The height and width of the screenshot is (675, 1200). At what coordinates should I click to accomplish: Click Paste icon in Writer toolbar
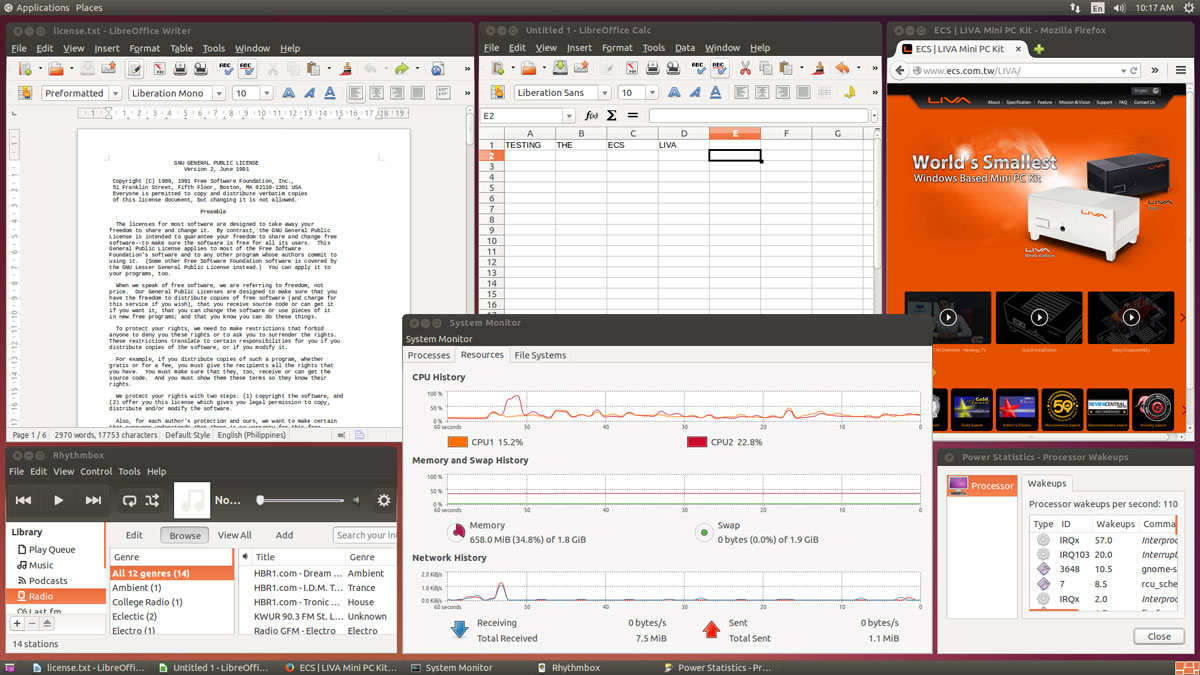click(x=315, y=68)
